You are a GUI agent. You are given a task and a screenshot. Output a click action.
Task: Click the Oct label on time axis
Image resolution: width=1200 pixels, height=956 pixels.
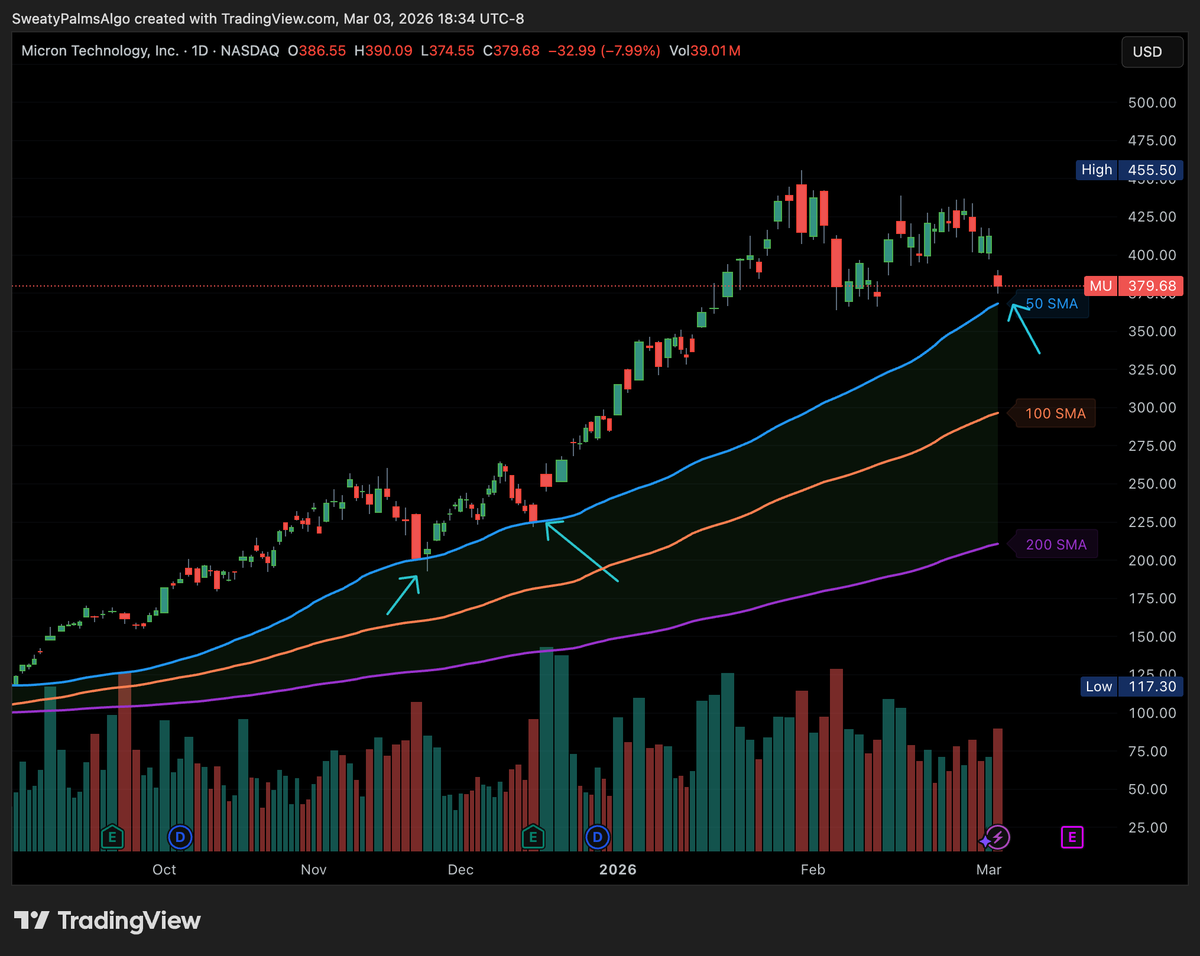[165, 869]
